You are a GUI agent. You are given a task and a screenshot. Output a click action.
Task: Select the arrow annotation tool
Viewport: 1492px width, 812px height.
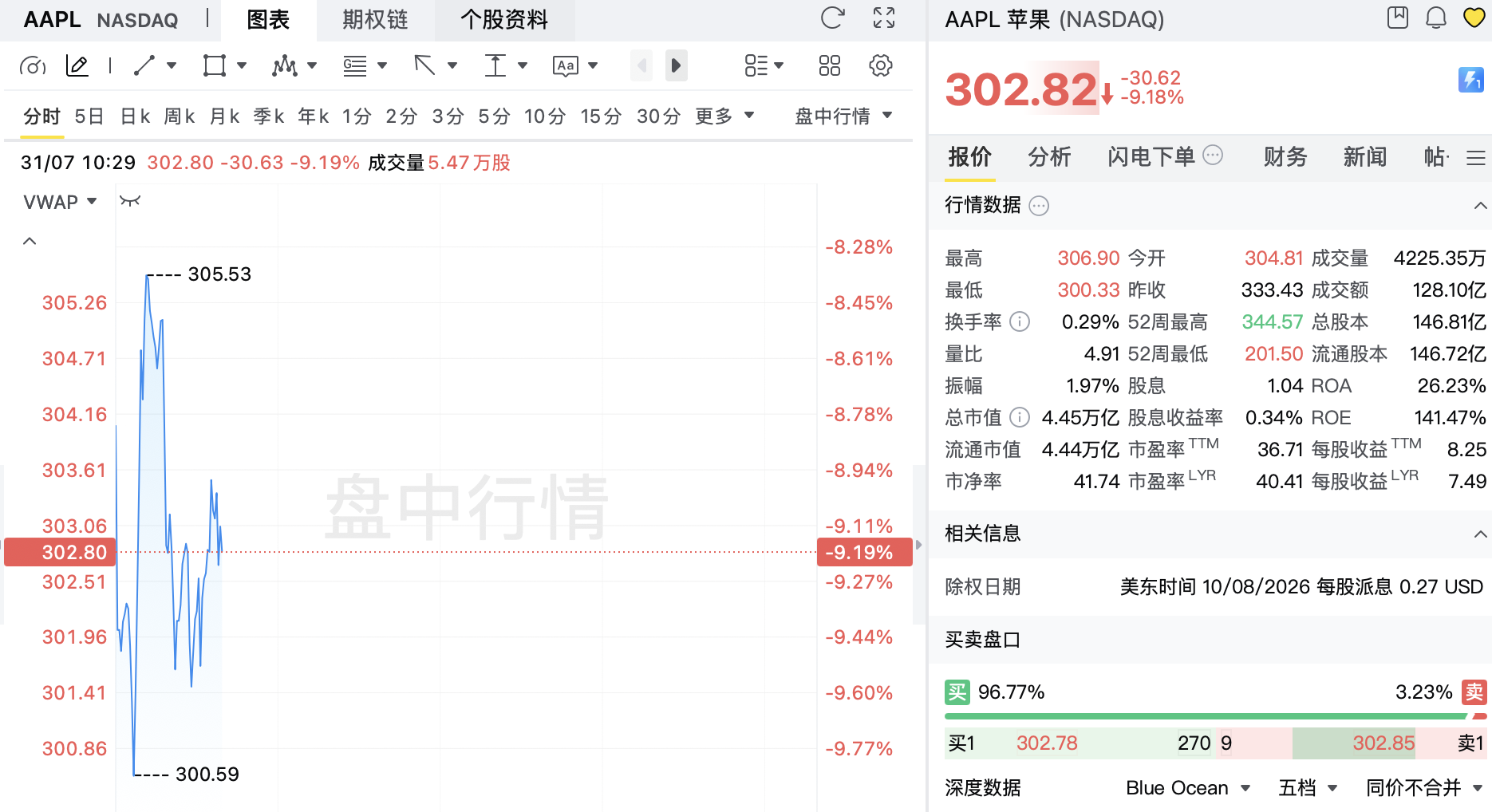[424, 65]
